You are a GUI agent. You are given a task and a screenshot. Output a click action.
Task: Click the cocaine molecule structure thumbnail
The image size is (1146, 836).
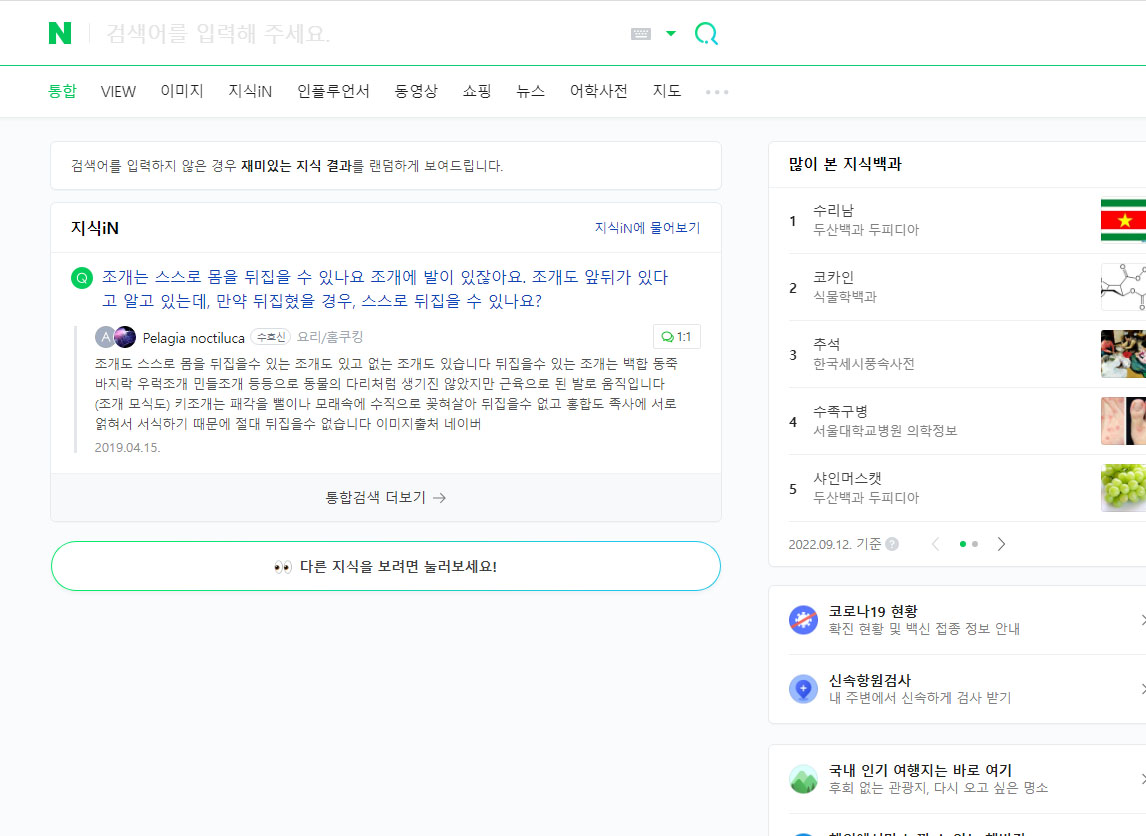pyautogui.click(x=1123, y=287)
